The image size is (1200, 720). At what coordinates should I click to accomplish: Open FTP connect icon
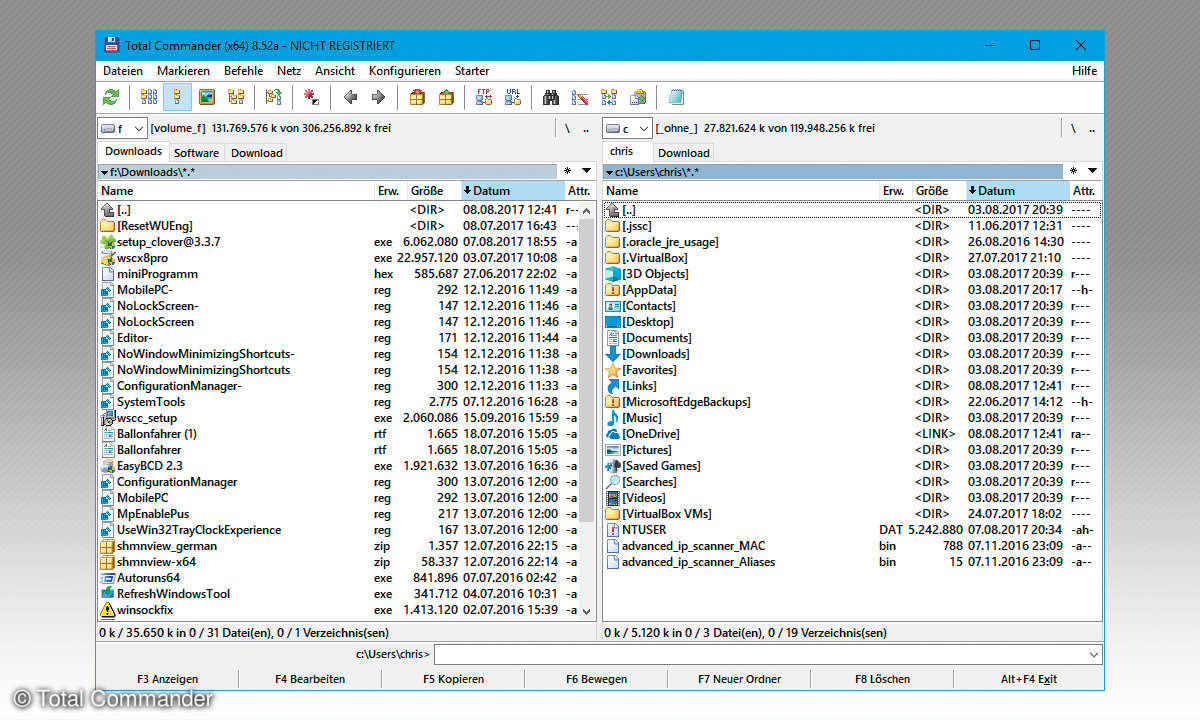coord(484,97)
